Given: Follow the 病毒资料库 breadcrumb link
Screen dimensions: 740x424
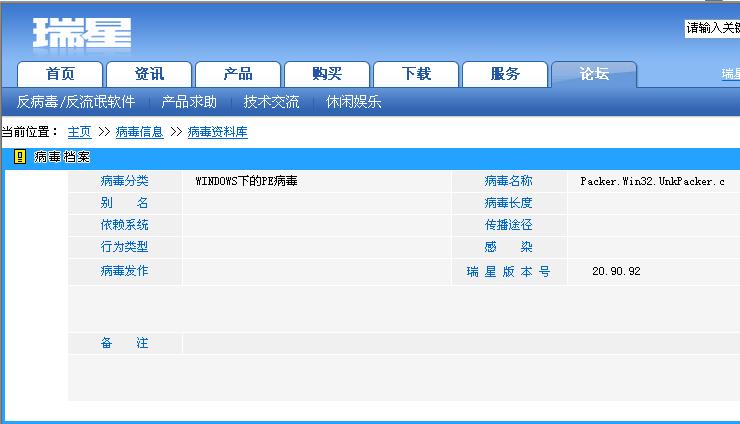Looking at the screenshot, I should pyautogui.click(x=218, y=132).
